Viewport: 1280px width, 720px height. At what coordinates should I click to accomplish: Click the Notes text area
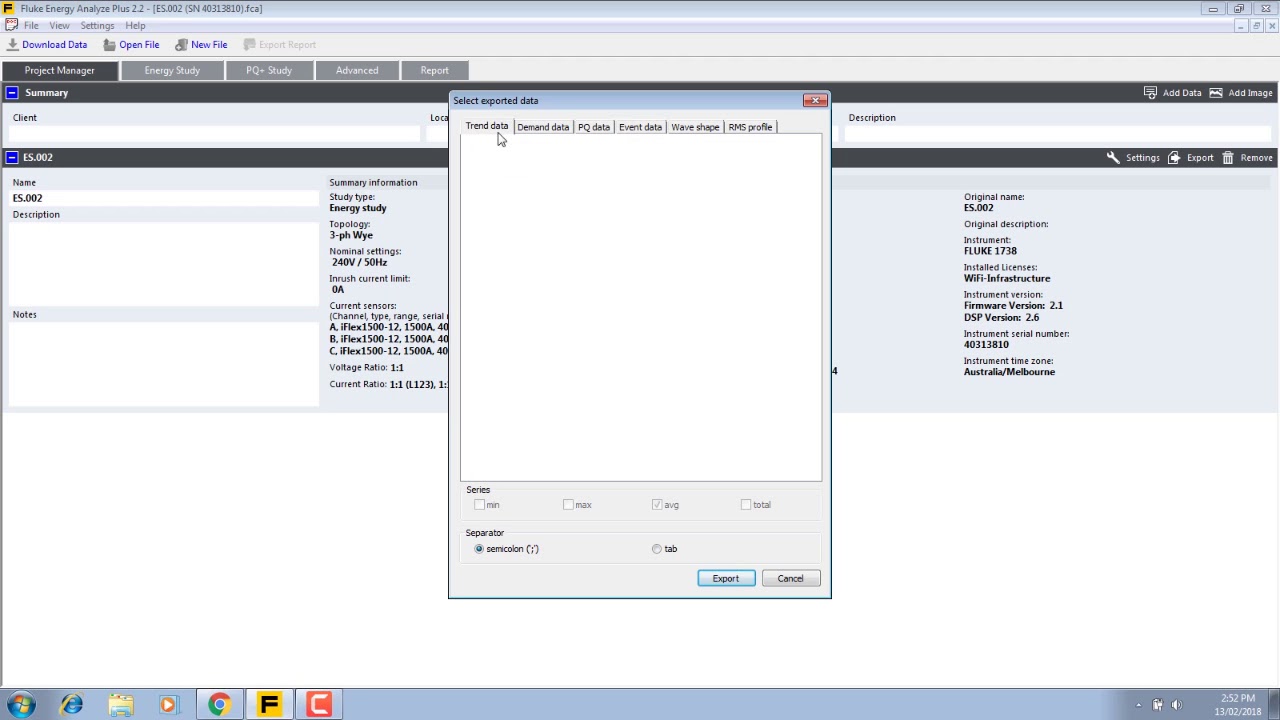coord(165,364)
